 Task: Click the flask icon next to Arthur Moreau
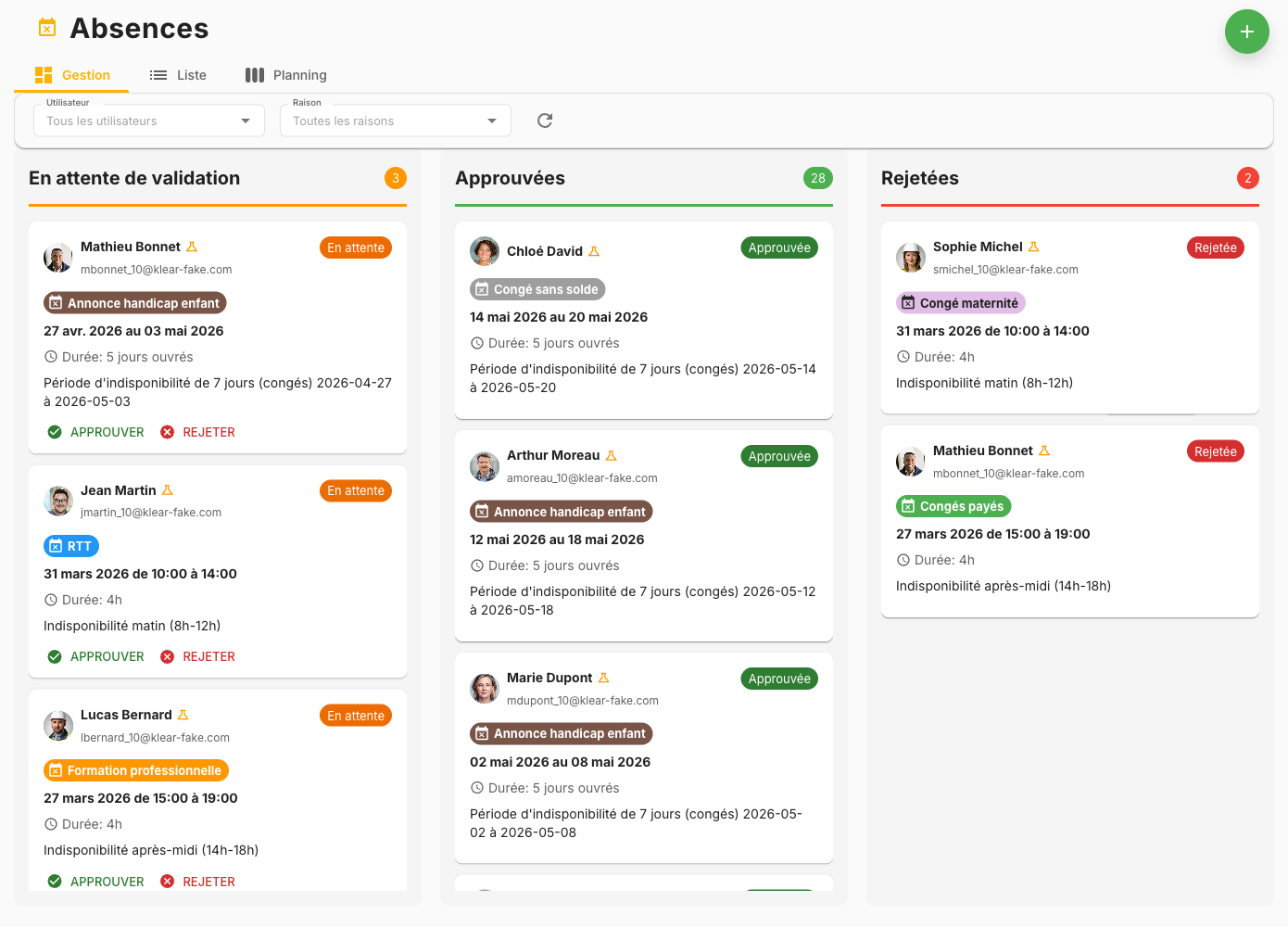click(x=611, y=455)
